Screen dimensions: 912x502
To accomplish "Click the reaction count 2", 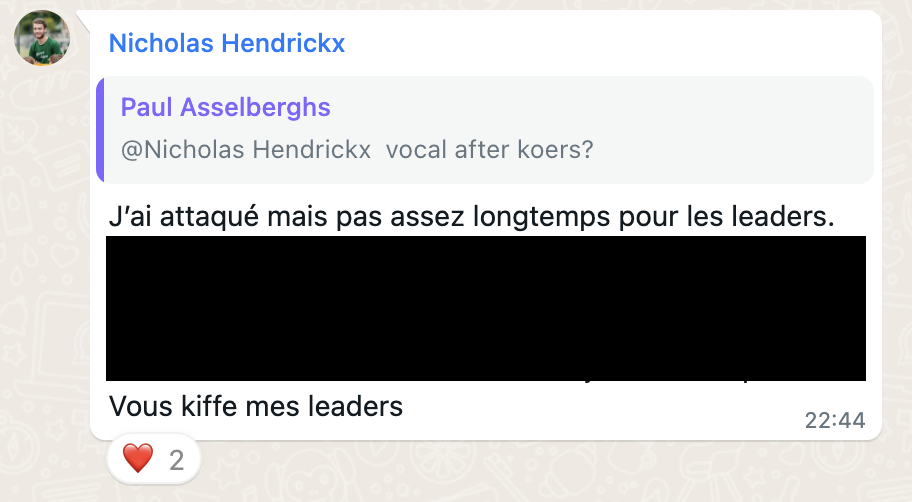I will click(177, 460).
